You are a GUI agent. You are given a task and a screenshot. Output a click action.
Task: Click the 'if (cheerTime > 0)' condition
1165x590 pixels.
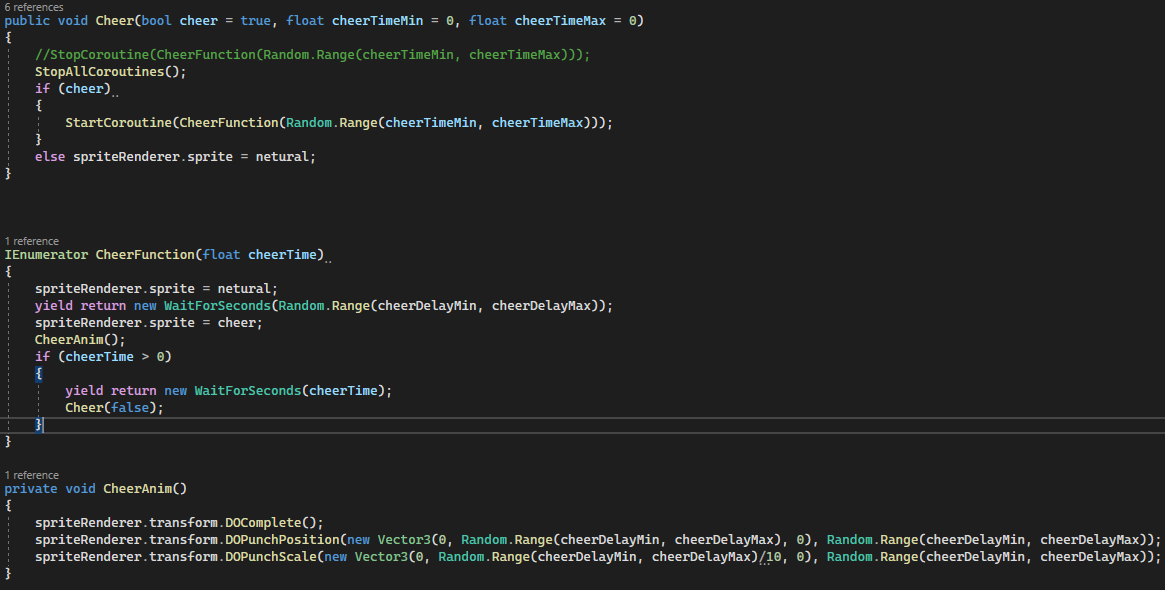click(x=103, y=357)
